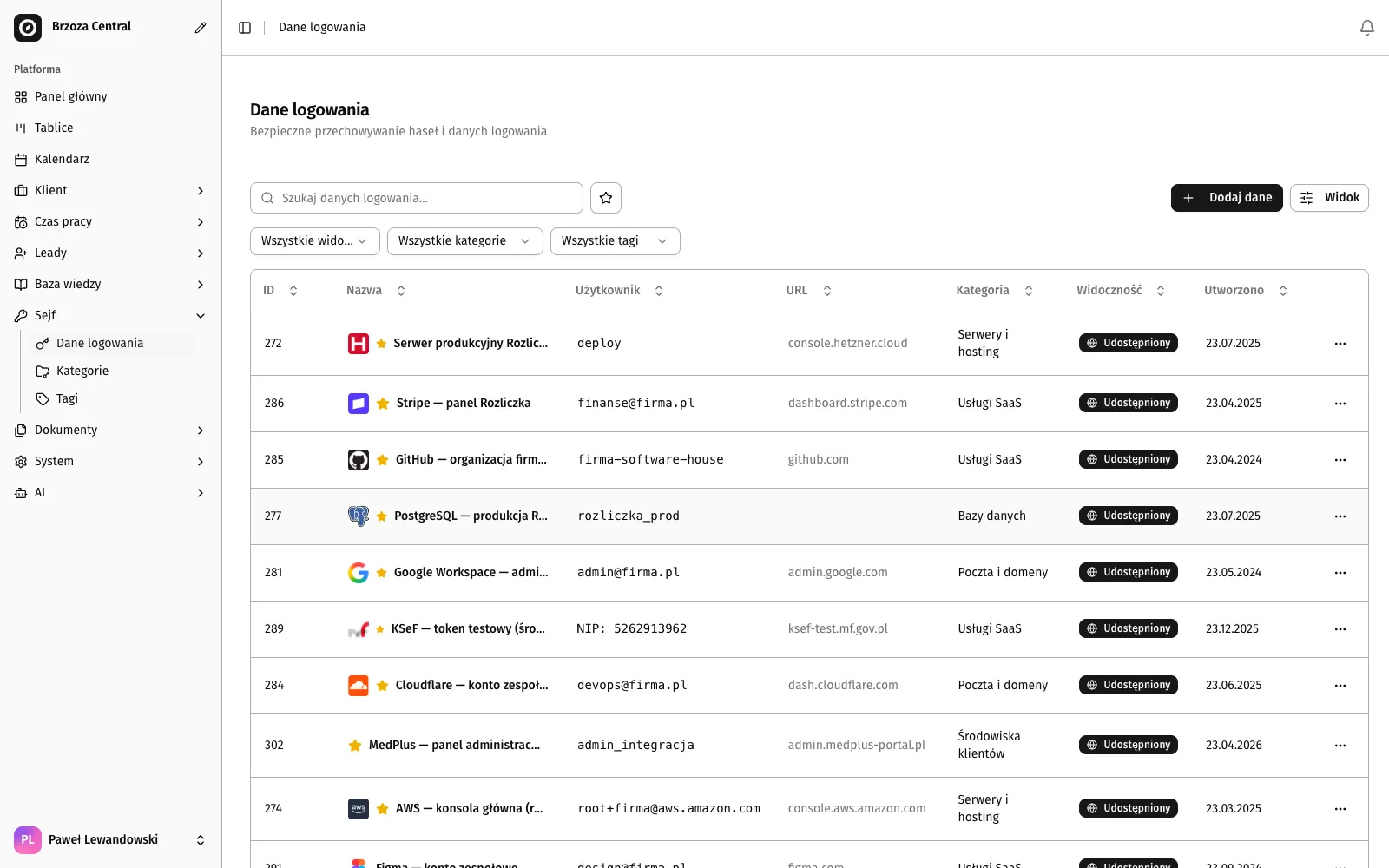1389x868 pixels.
Task: Focus the Szukaj danych logowania search field
Action: (417, 198)
